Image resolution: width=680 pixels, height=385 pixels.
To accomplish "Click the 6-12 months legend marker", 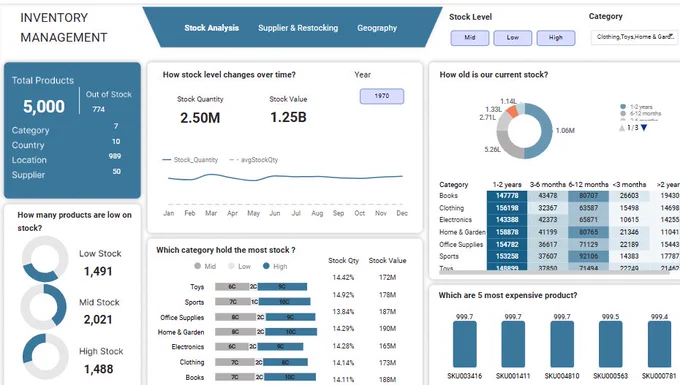I will pyautogui.click(x=623, y=114).
